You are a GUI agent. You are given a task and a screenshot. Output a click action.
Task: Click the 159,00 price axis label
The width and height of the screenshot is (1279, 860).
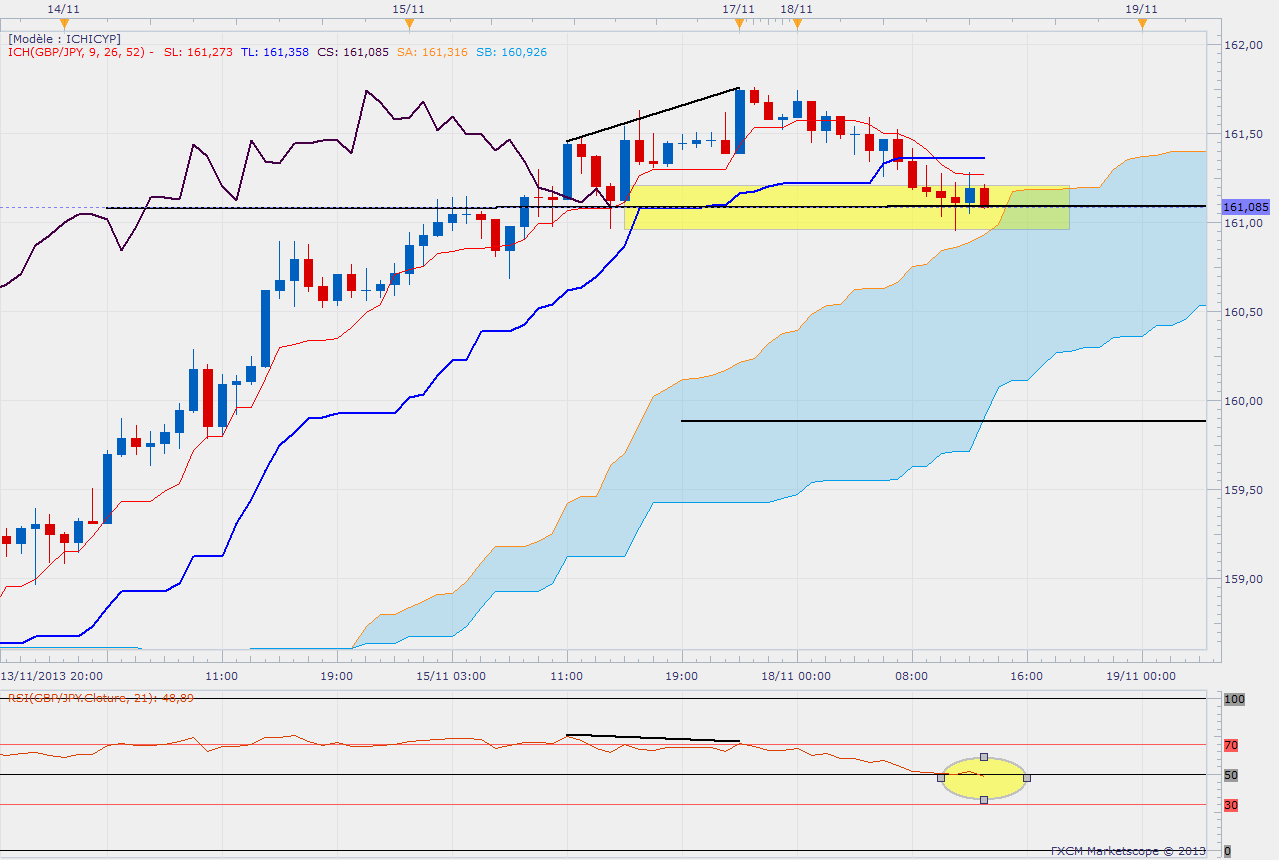(1243, 579)
